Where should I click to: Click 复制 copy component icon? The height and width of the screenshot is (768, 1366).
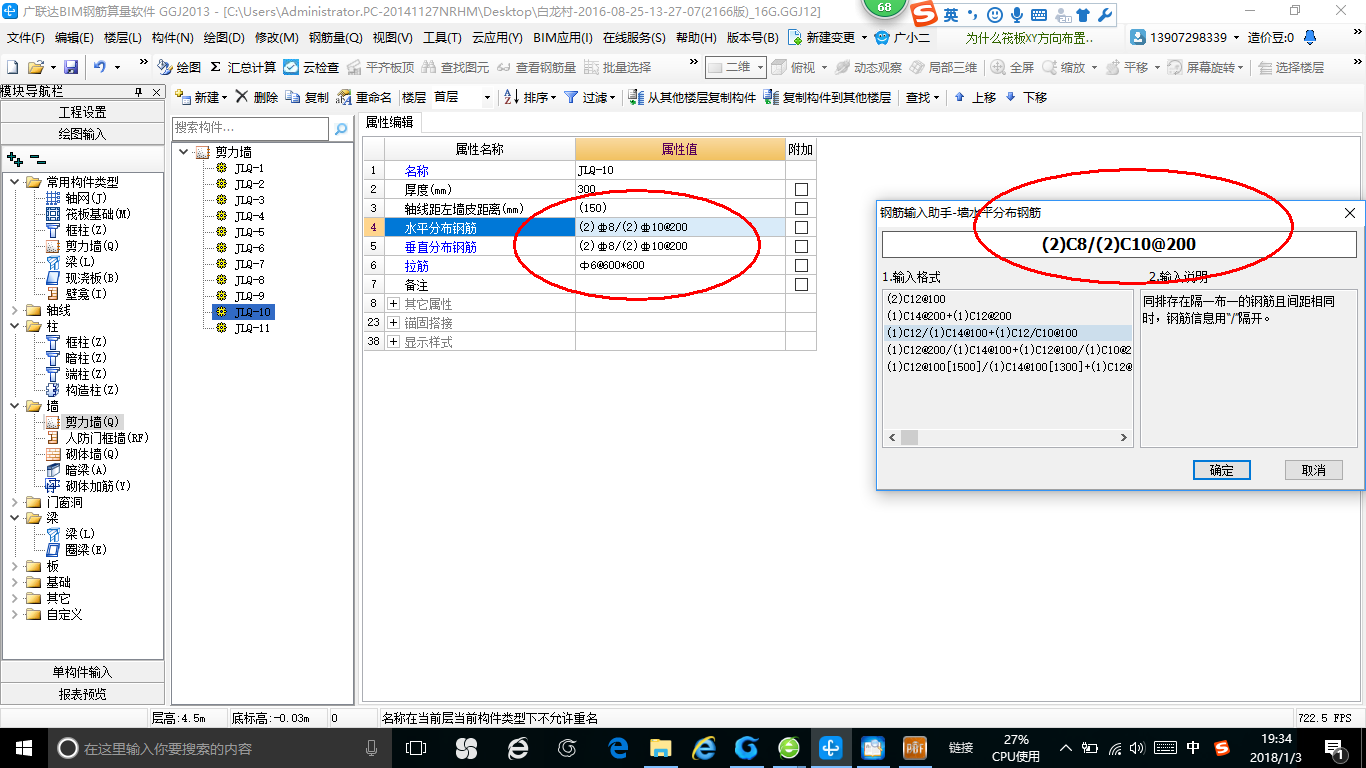coord(307,97)
